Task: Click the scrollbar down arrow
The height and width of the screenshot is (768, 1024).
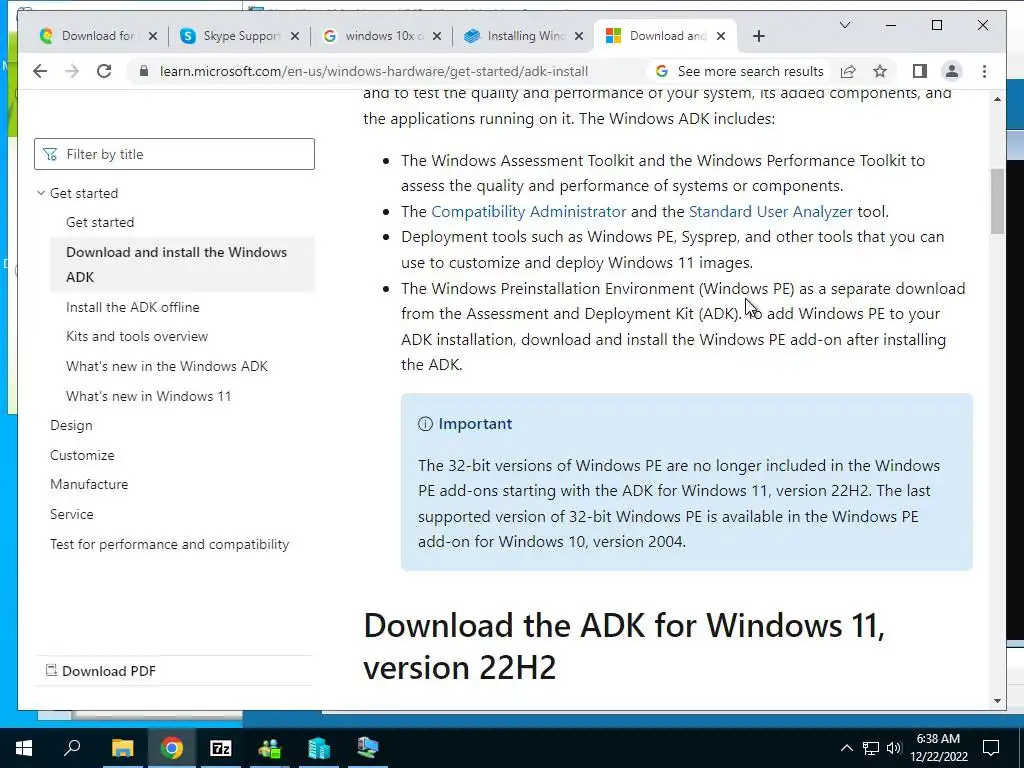Action: tap(997, 701)
